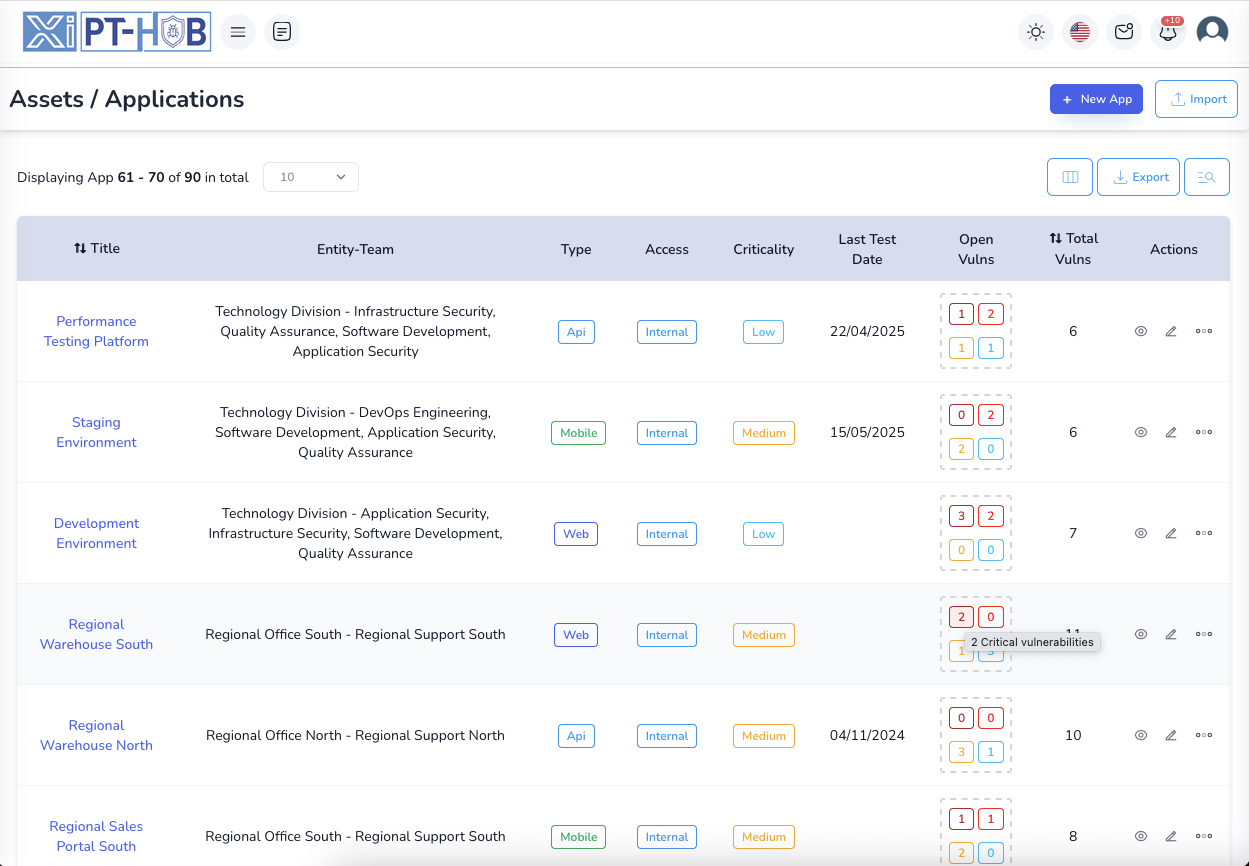
Task: Expand the page size dropdown showing 10
Action: click(311, 177)
